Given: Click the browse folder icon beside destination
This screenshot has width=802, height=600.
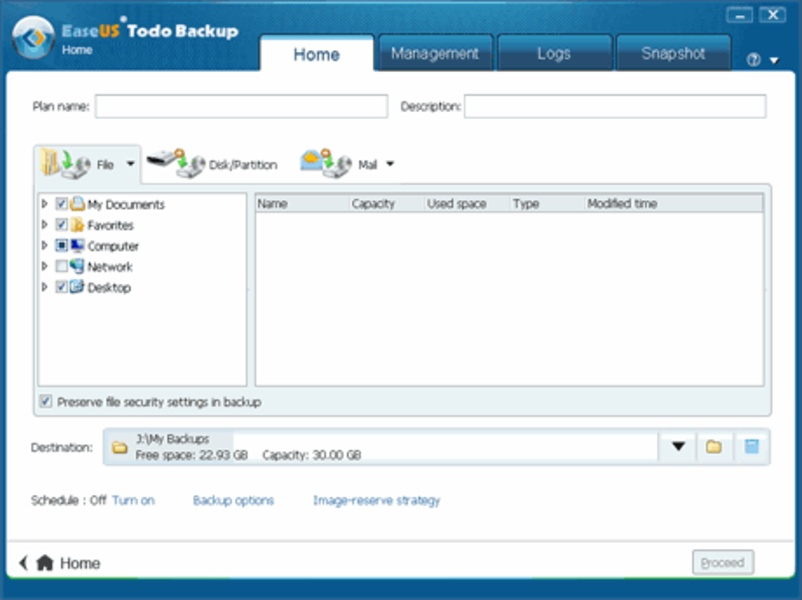Looking at the screenshot, I should (713, 447).
